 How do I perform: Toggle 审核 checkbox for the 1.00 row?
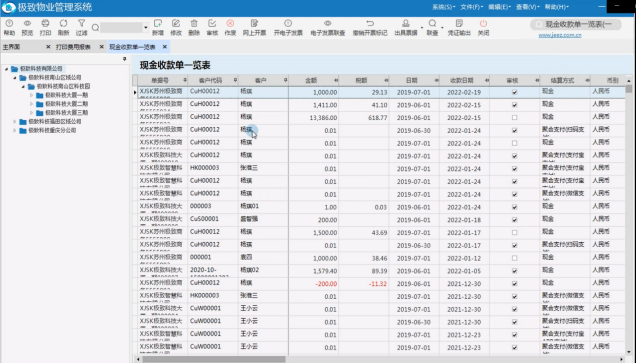514,207
